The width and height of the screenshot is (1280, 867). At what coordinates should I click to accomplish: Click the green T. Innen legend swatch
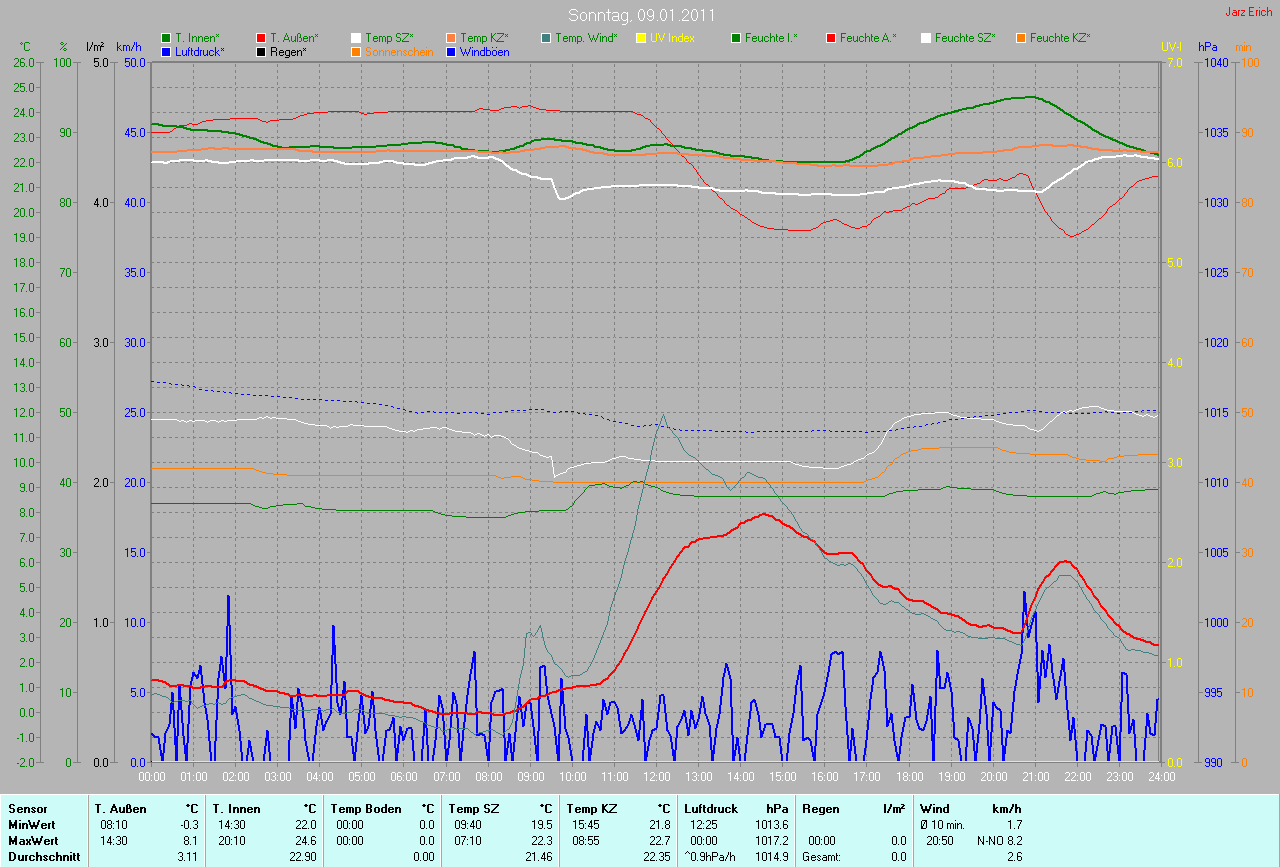tap(166, 38)
